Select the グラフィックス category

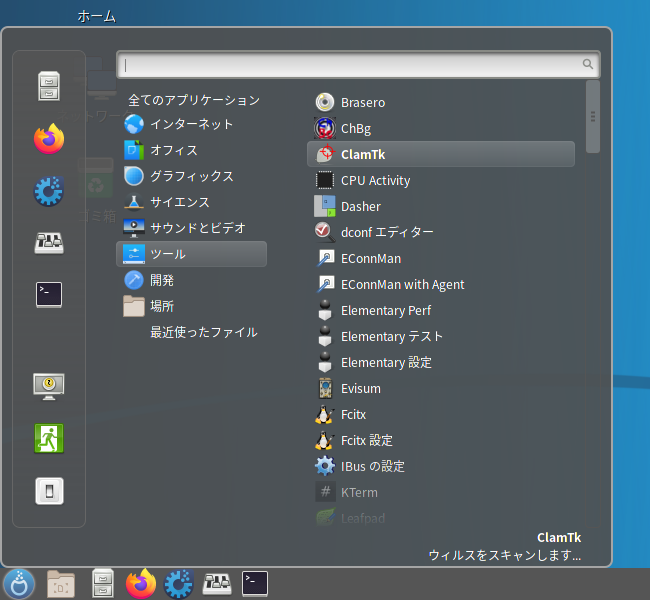tap(191, 176)
